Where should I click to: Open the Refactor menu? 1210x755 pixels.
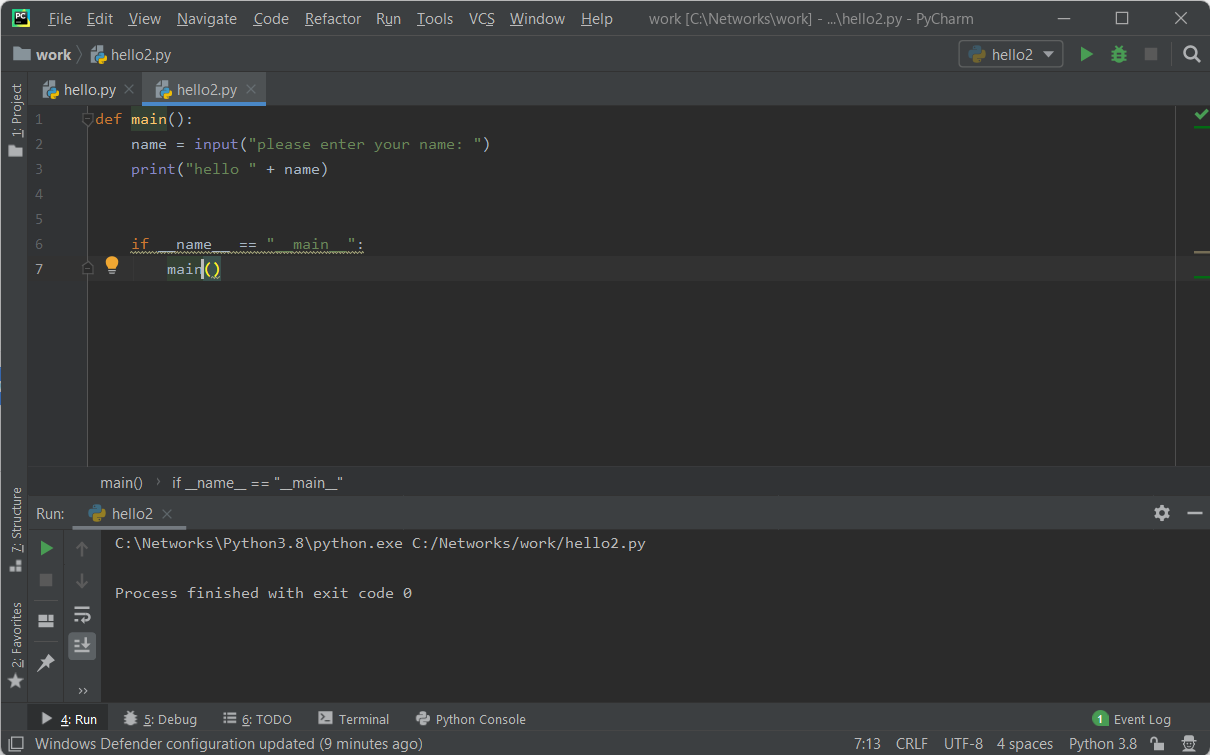[x=333, y=19]
